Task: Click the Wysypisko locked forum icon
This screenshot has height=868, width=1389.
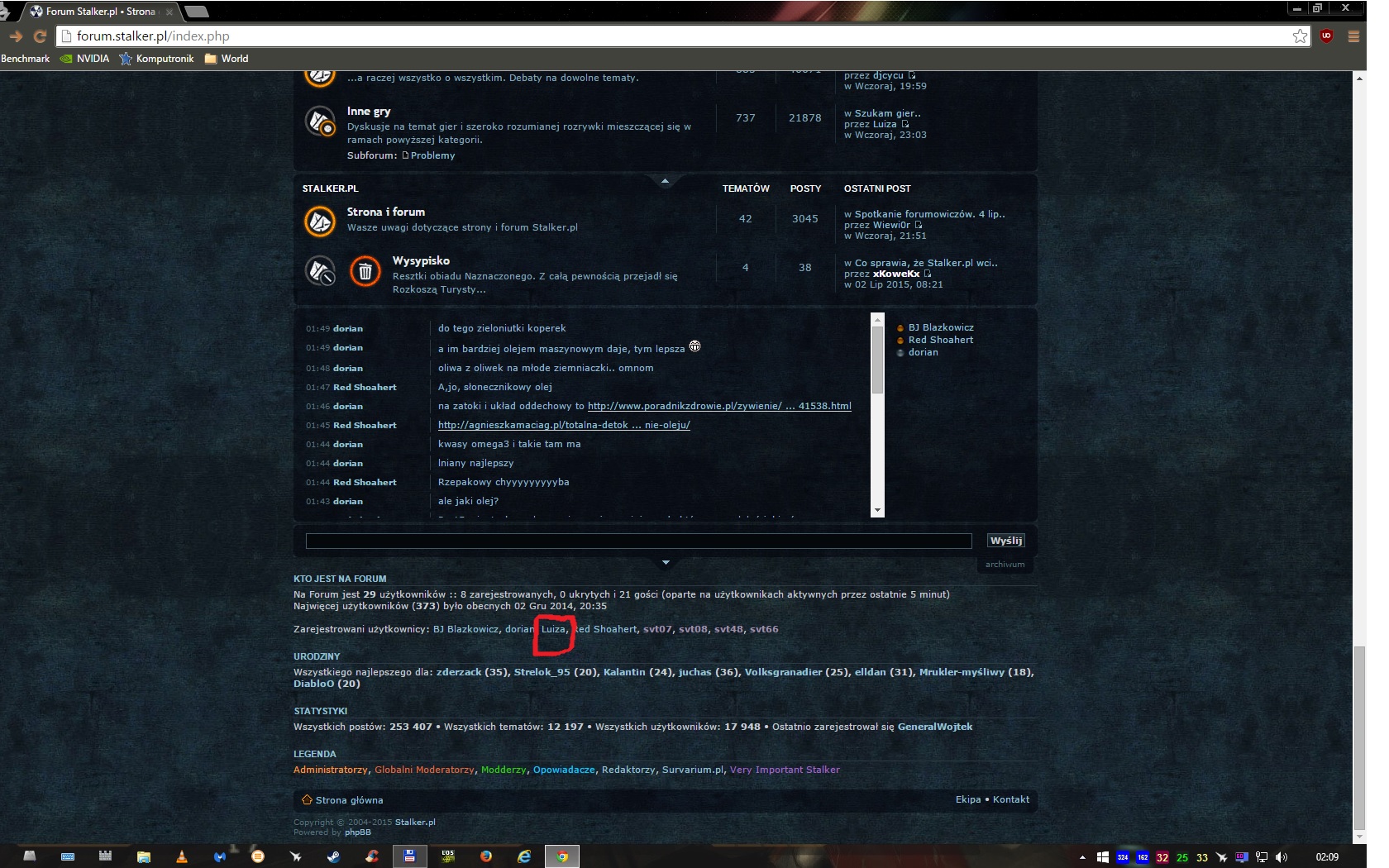Action: tap(320, 271)
